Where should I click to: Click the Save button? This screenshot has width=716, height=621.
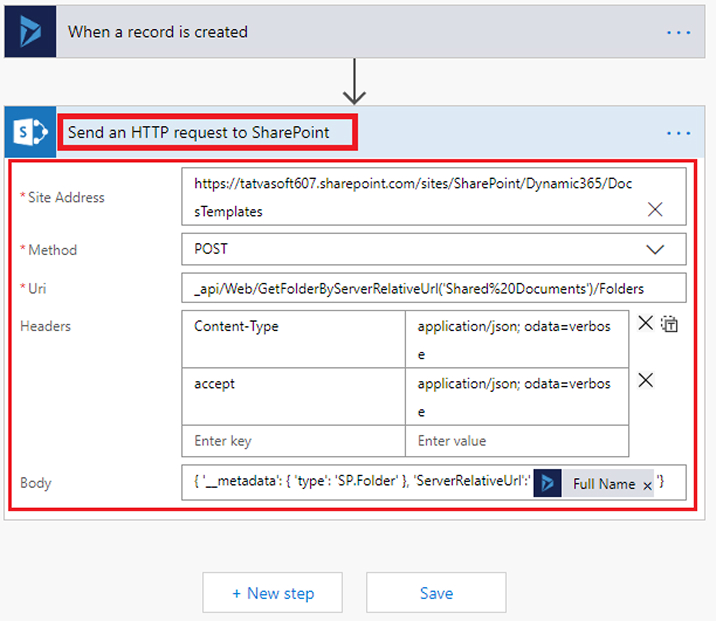[436, 593]
